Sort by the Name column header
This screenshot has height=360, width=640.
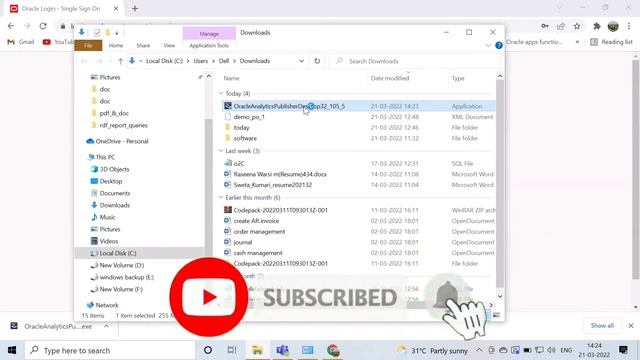coord(231,78)
